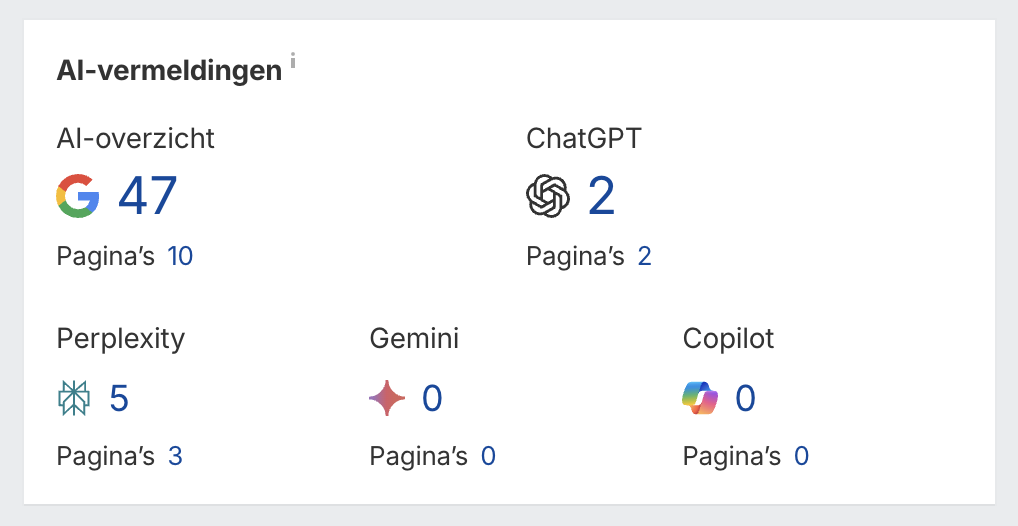Click the AI-vermeldingen widget heading

169,72
